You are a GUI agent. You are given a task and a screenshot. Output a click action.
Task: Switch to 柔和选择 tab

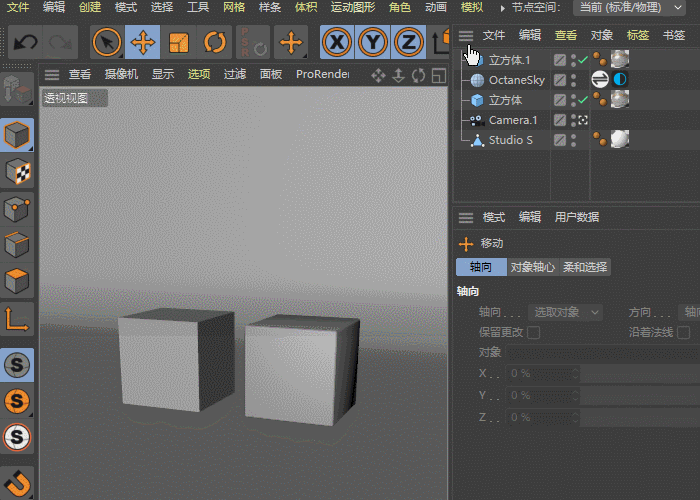tap(585, 267)
